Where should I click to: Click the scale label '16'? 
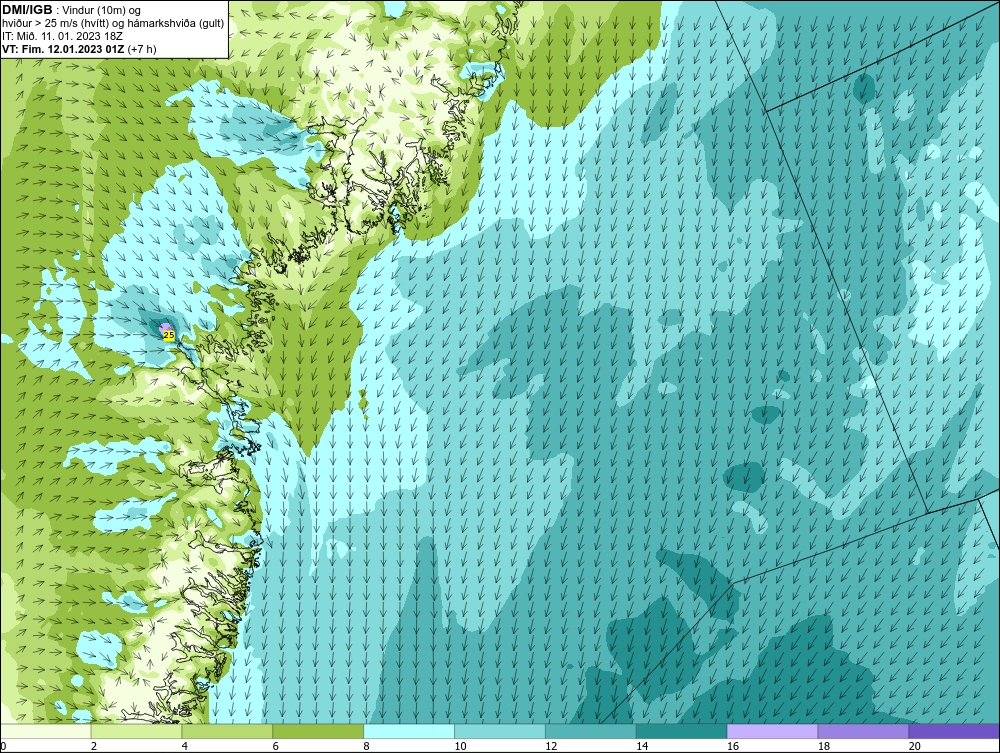[x=733, y=746]
